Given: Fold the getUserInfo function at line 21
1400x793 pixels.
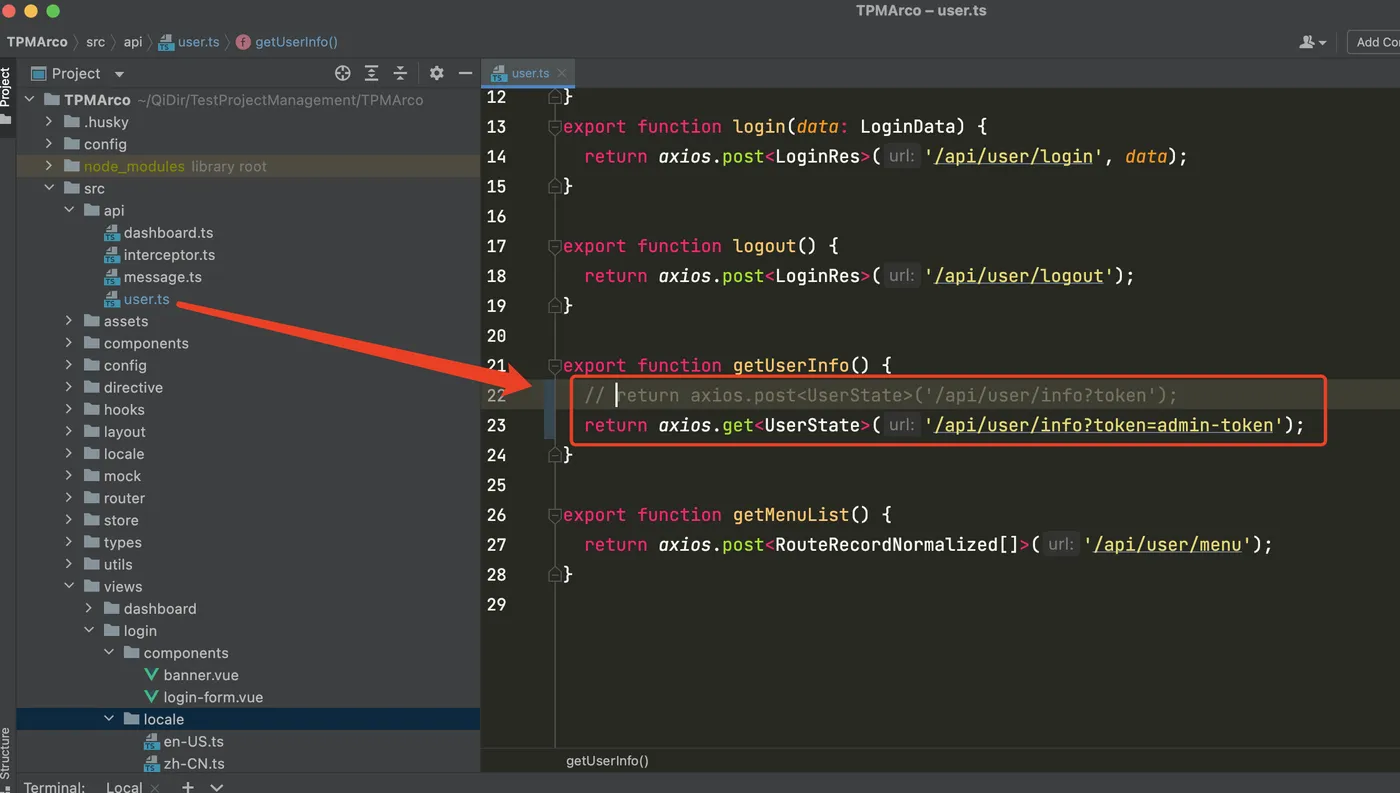Looking at the screenshot, I should (x=555, y=366).
